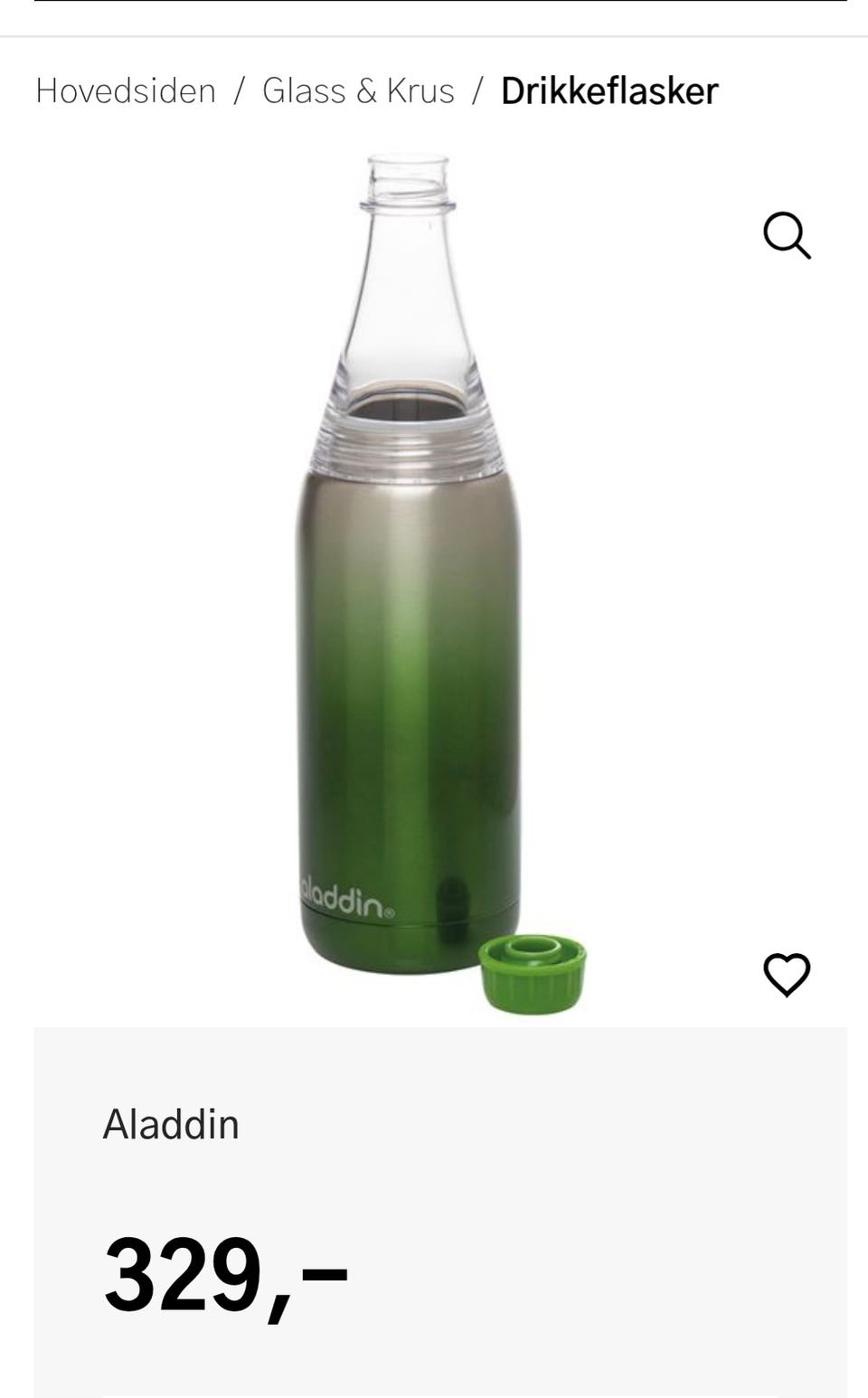Click the 329,– price text
This screenshot has width=868, height=1398.
(x=226, y=1275)
